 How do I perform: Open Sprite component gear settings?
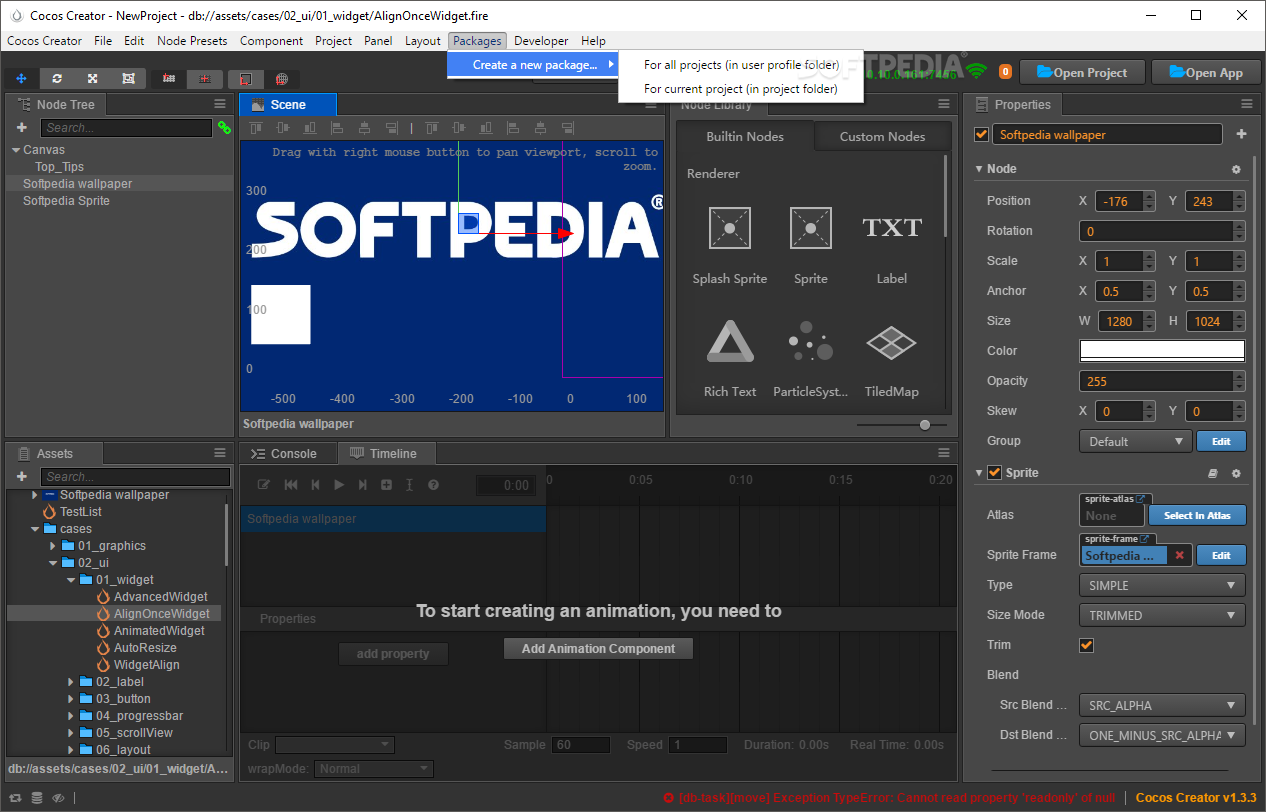point(1236,473)
